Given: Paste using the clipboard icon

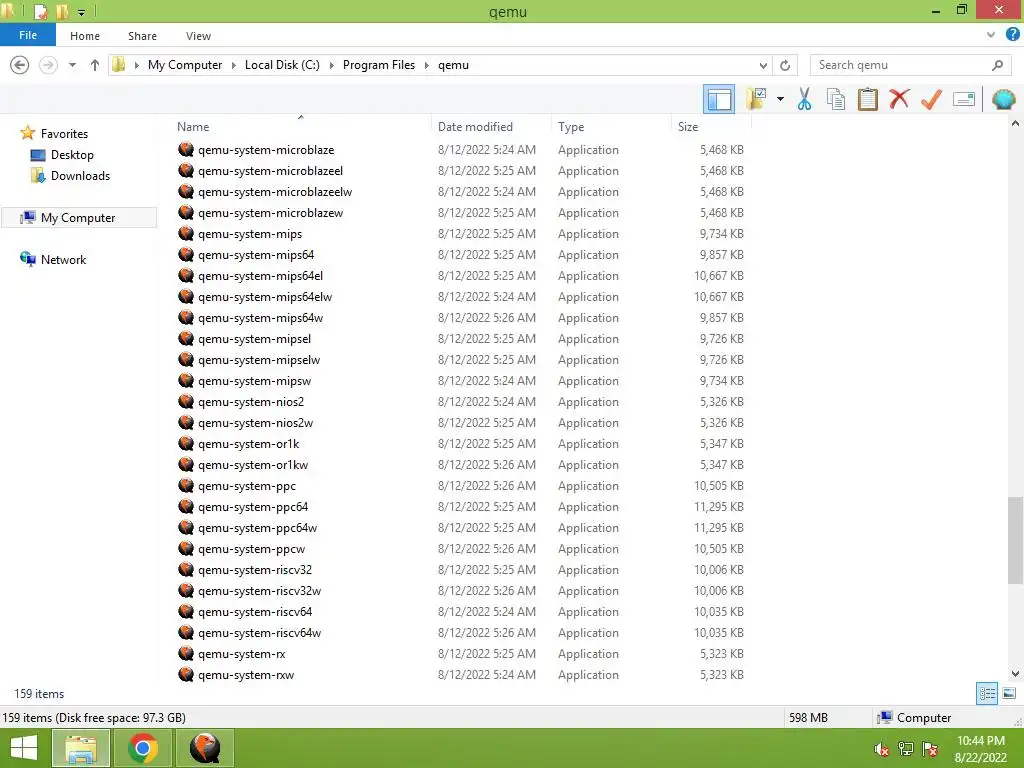Looking at the screenshot, I should 867,99.
